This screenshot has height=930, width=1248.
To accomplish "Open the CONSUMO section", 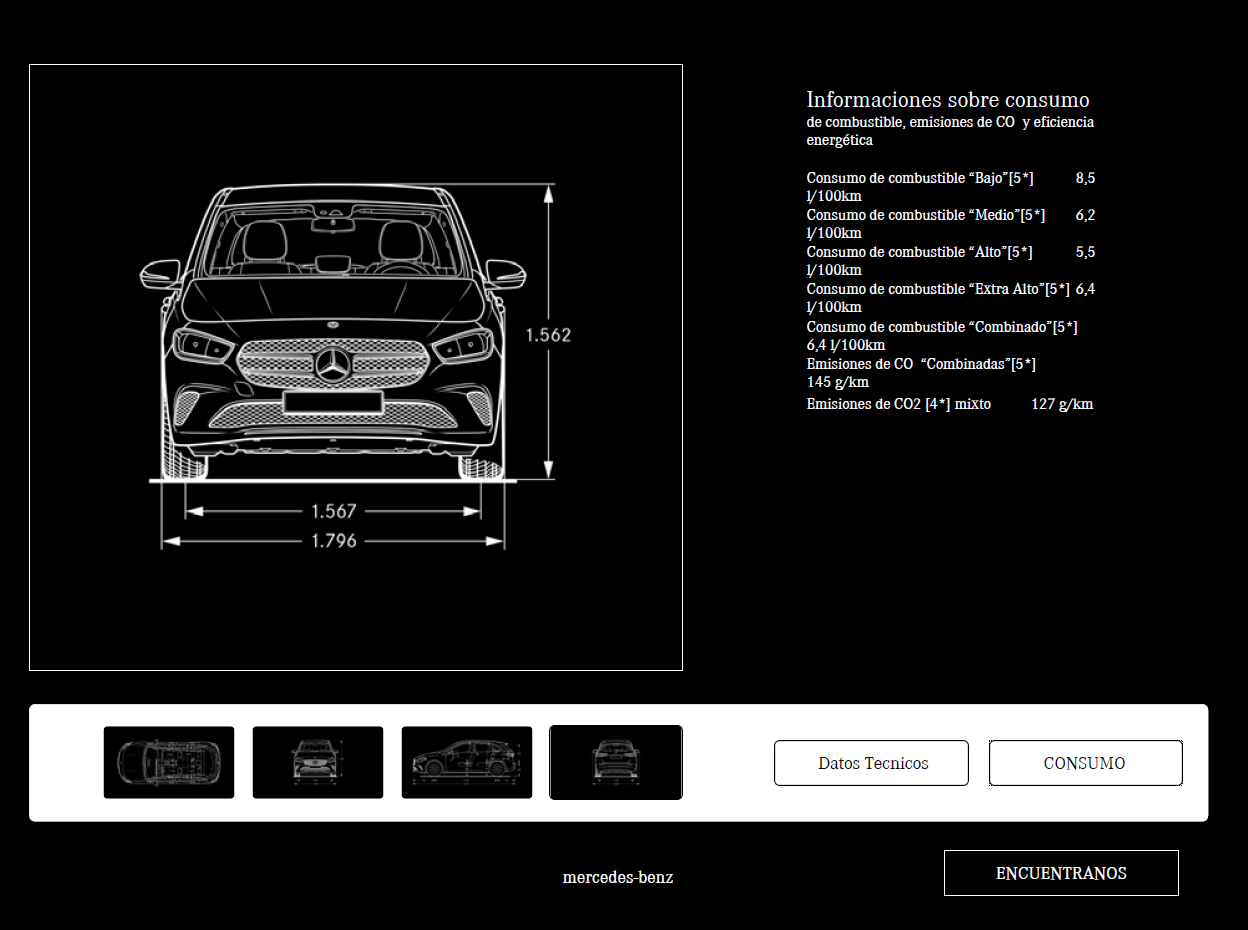I will pos(1086,763).
